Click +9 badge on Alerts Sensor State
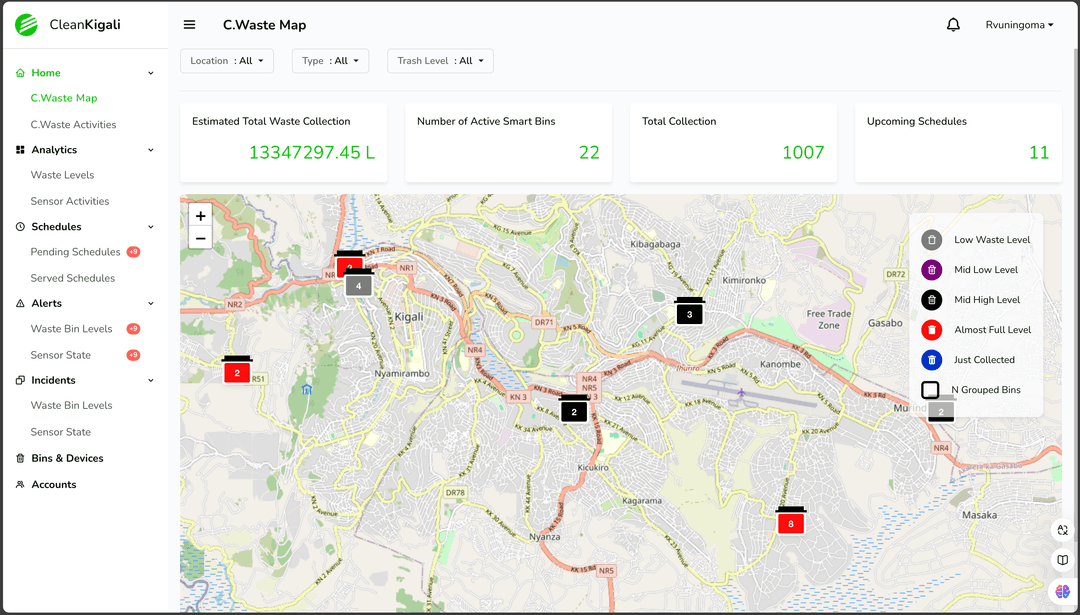The image size is (1080, 615). pyautogui.click(x=134, y=355)
